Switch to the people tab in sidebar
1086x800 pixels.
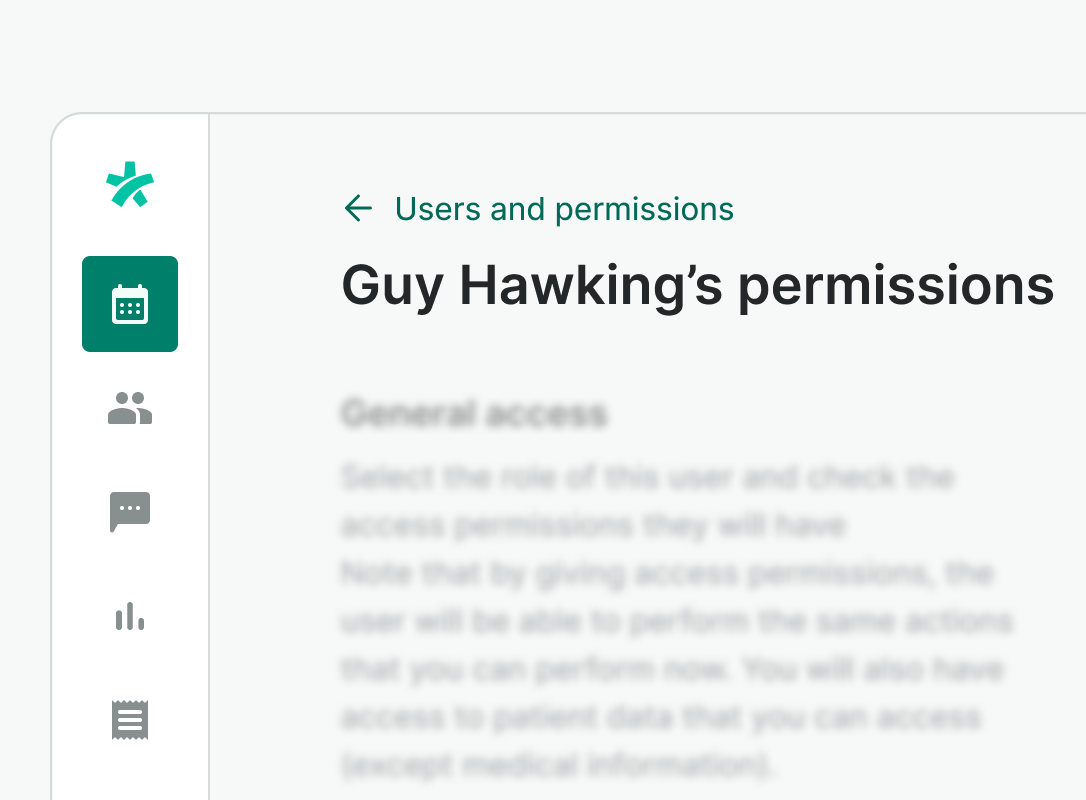130,408
